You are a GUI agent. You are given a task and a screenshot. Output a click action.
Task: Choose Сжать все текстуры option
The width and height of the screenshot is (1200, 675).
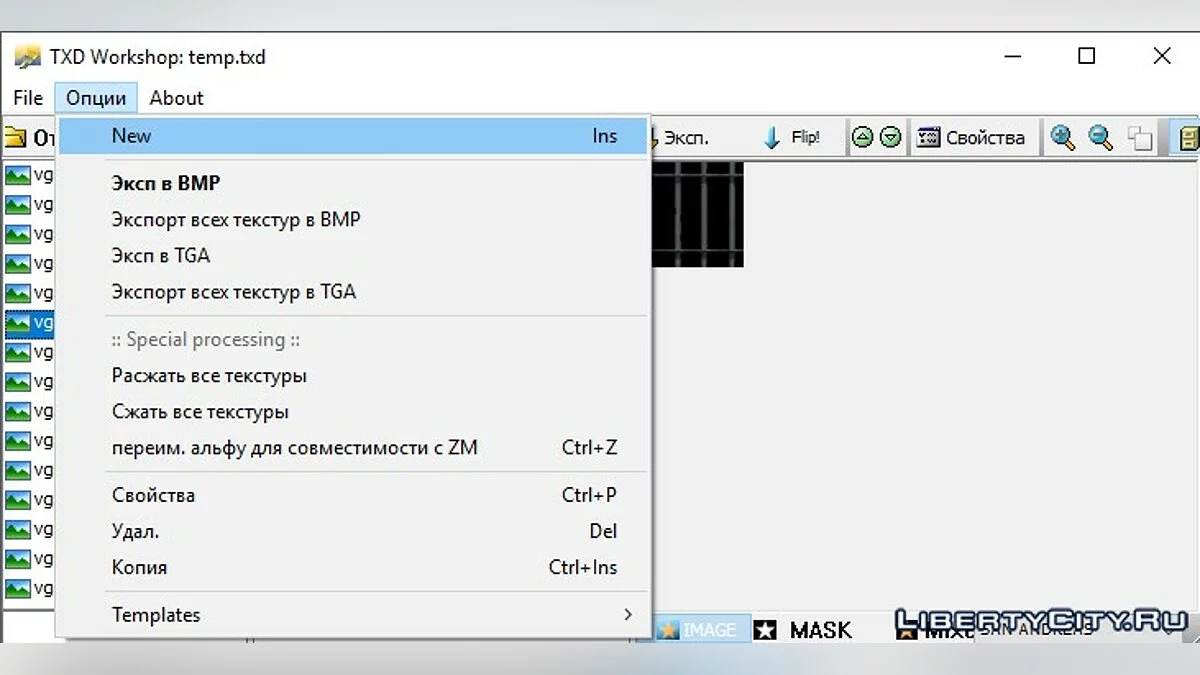pos(200,412)
